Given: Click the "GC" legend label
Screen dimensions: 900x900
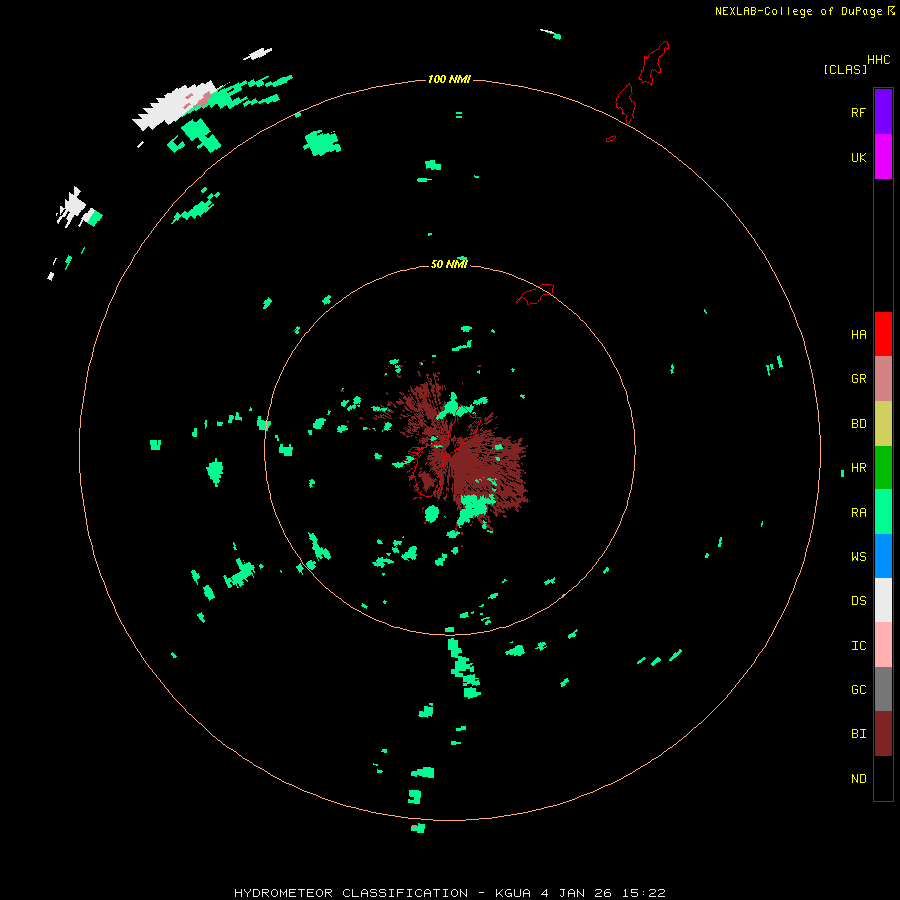Looking at the screenshot, I should pyautogui.click(x=858, y=690).
